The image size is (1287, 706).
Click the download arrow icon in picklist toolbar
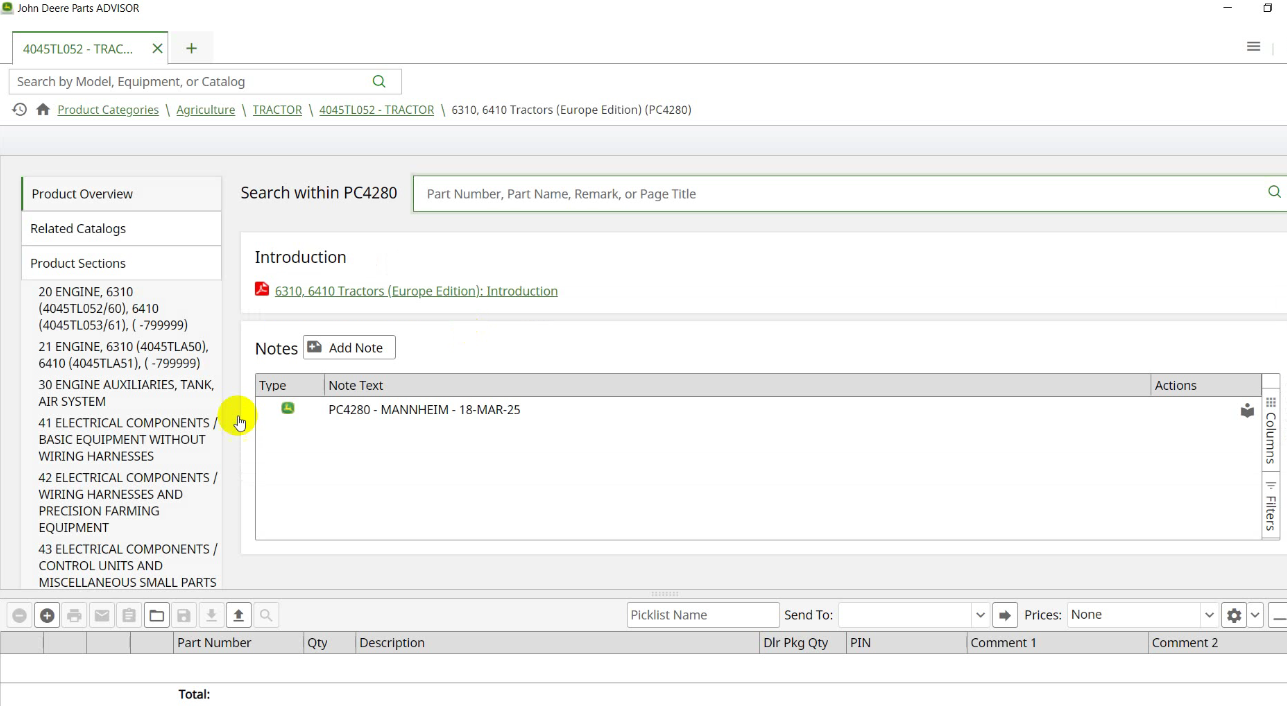(211, 616)
